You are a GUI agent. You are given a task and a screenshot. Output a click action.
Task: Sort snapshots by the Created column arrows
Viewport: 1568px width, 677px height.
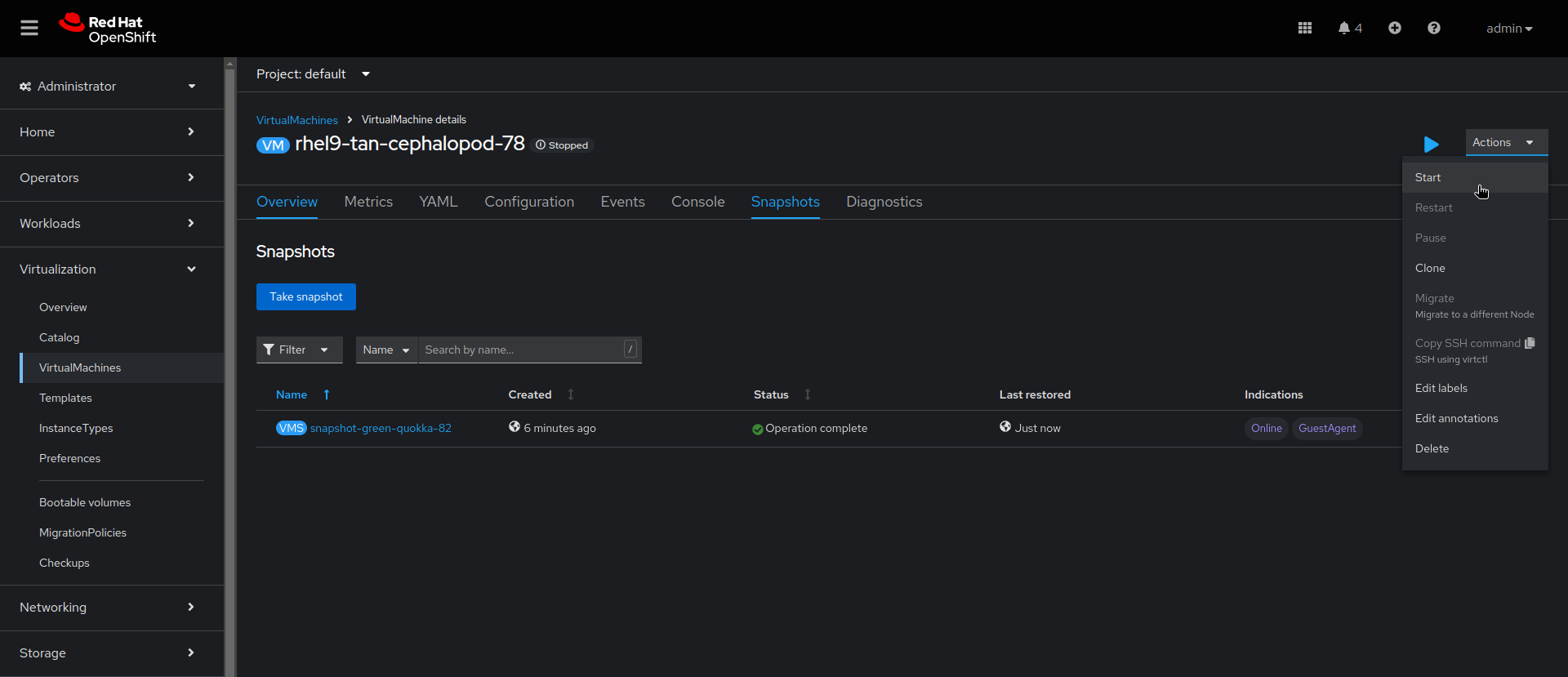click(571, 394)
